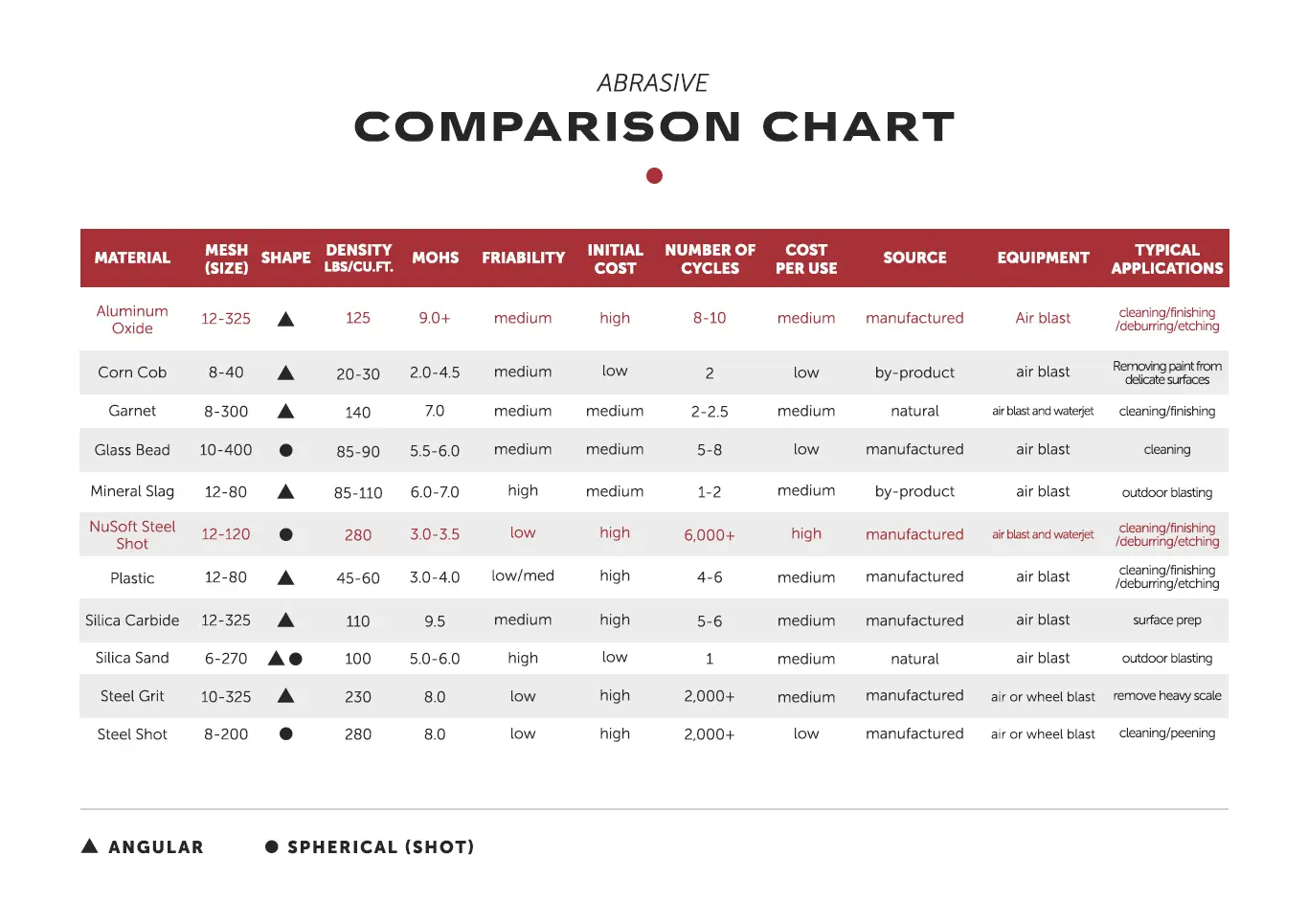1308x924 pixels.
Task: Click the 6,000+ cycles value
Action: 710,535
